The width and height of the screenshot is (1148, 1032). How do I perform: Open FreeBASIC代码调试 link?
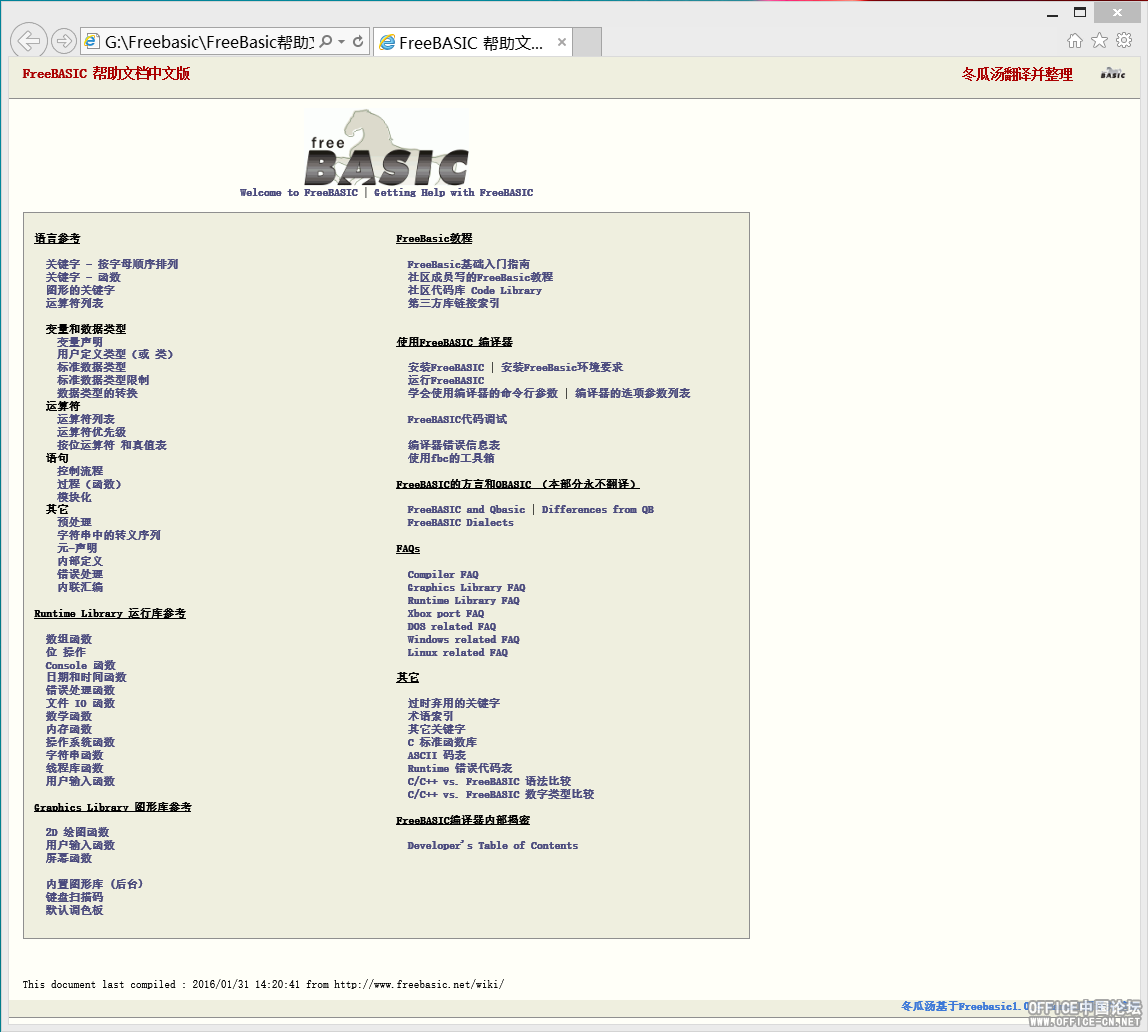pos(458,419)
